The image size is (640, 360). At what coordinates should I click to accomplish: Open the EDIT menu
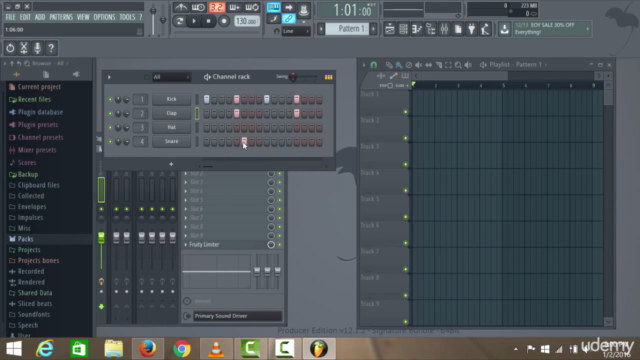click(x=25, y=17)
